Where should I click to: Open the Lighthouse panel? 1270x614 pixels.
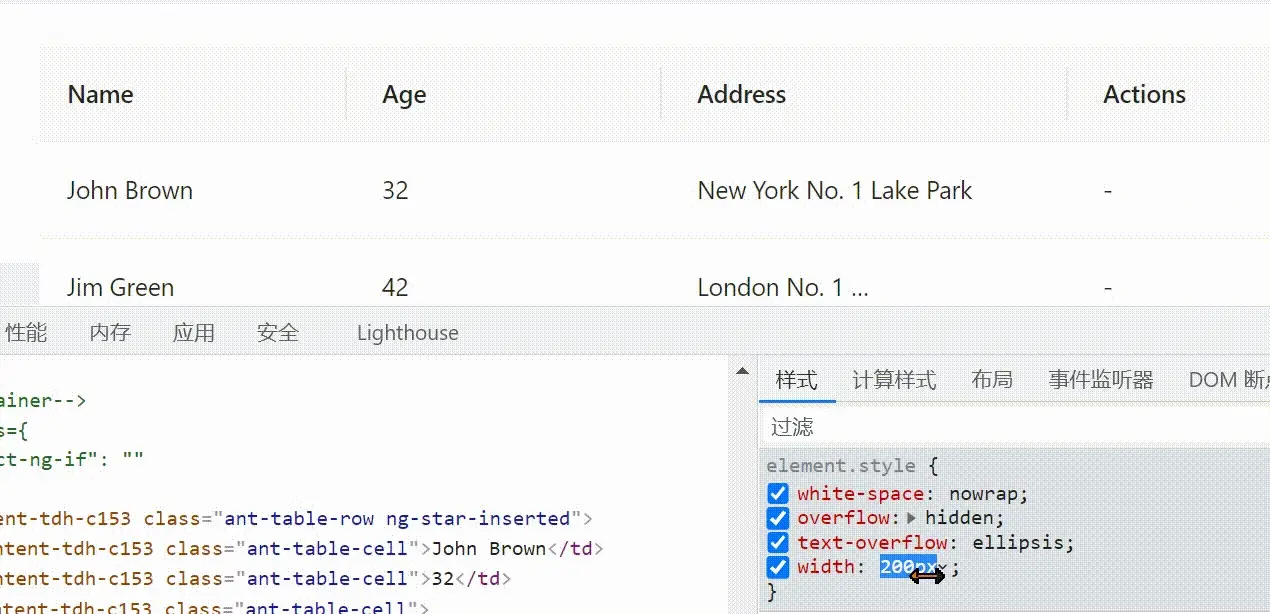(407, 332)
